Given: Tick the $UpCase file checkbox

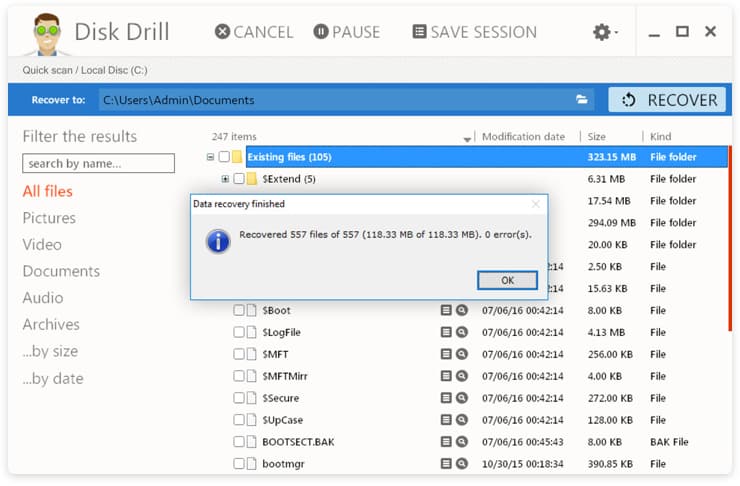Looking at the screenshot, I should (x=239, y=419).
